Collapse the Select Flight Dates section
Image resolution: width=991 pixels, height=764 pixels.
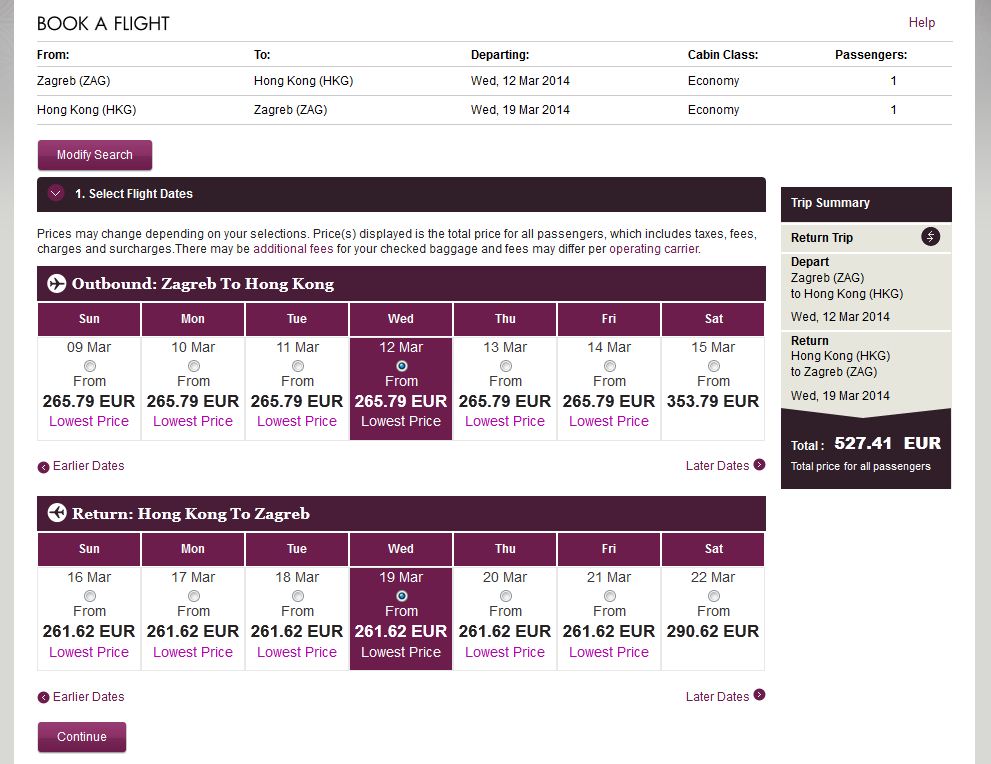(x=56, y=194)
